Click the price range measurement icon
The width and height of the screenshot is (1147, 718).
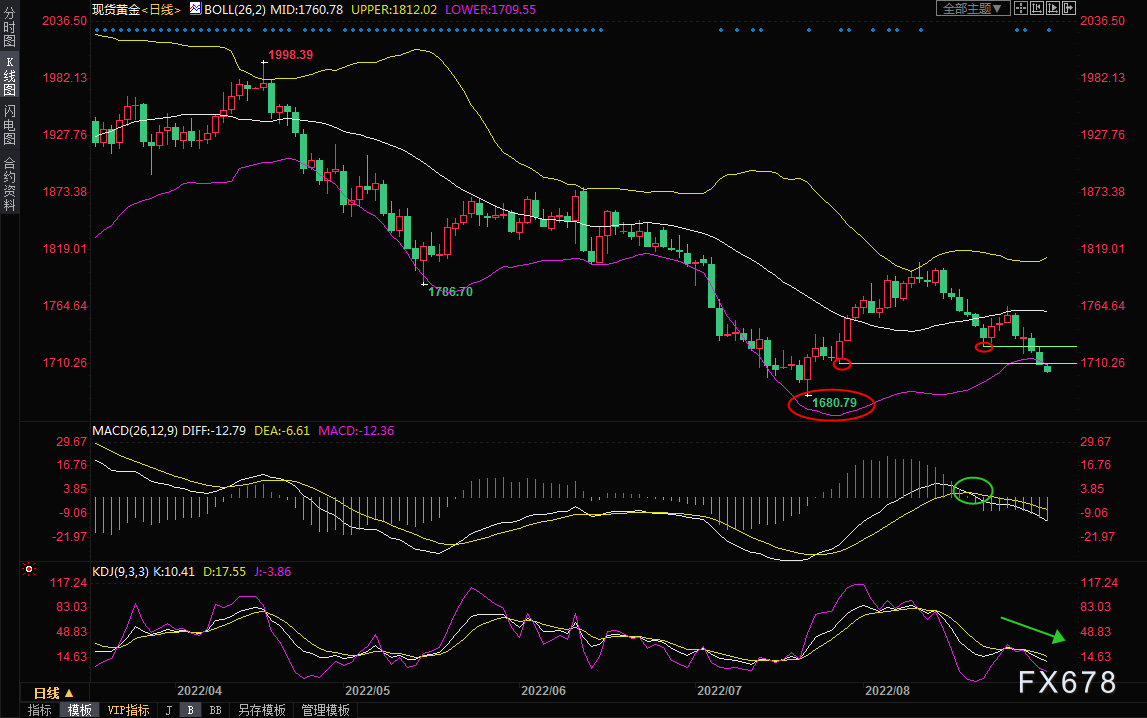(x=1037, y=8)
